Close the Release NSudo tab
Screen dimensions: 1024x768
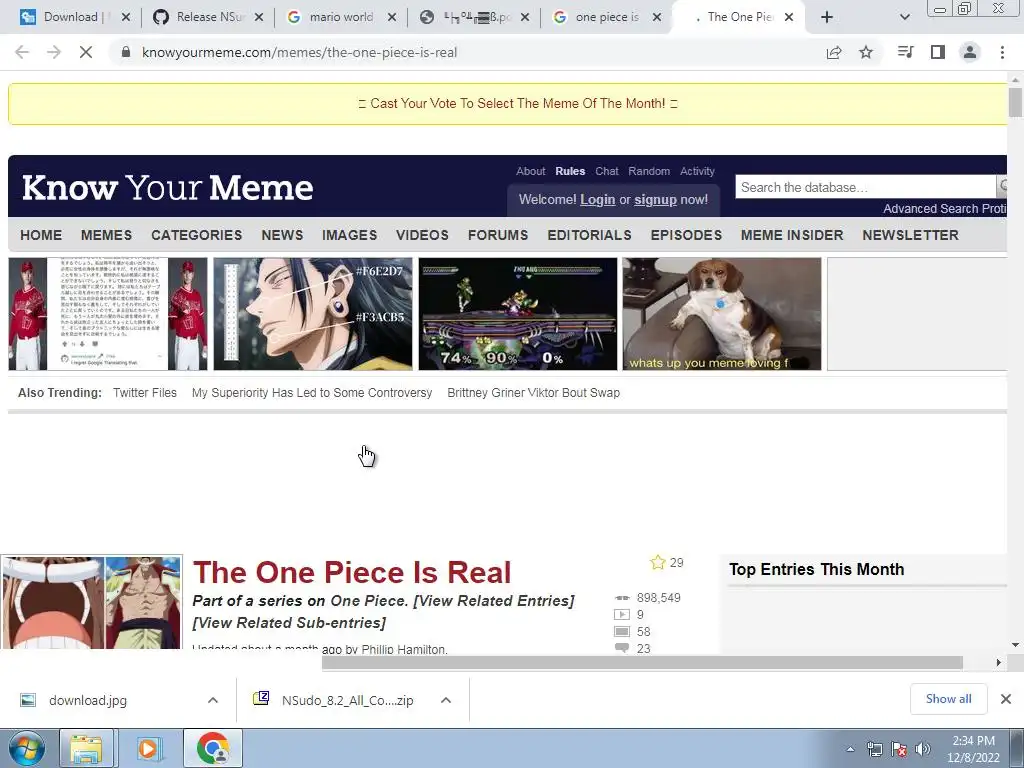coord(259,17)
